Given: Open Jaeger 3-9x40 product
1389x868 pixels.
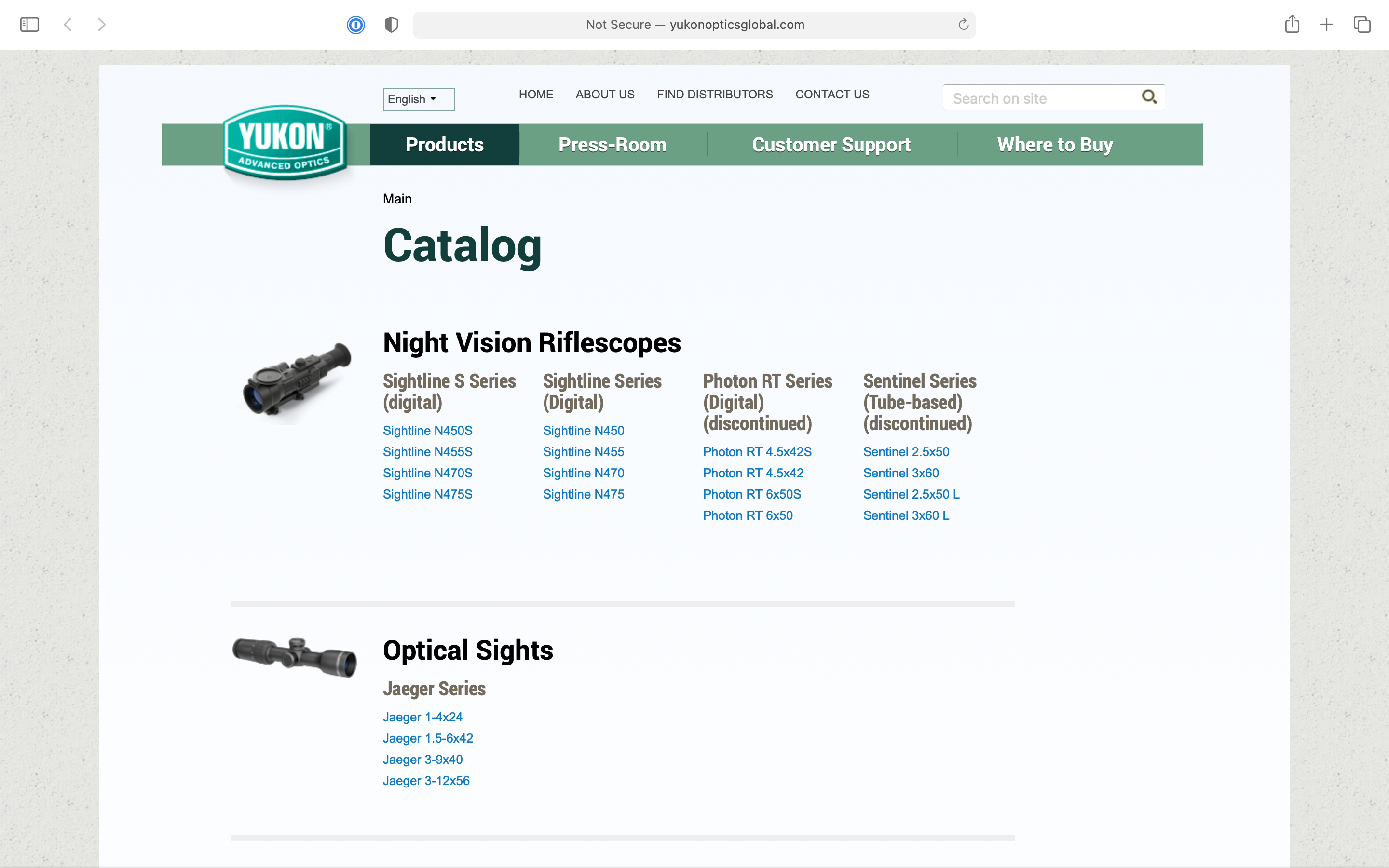Looking at the screenshot, I should [x=422, y=759].
